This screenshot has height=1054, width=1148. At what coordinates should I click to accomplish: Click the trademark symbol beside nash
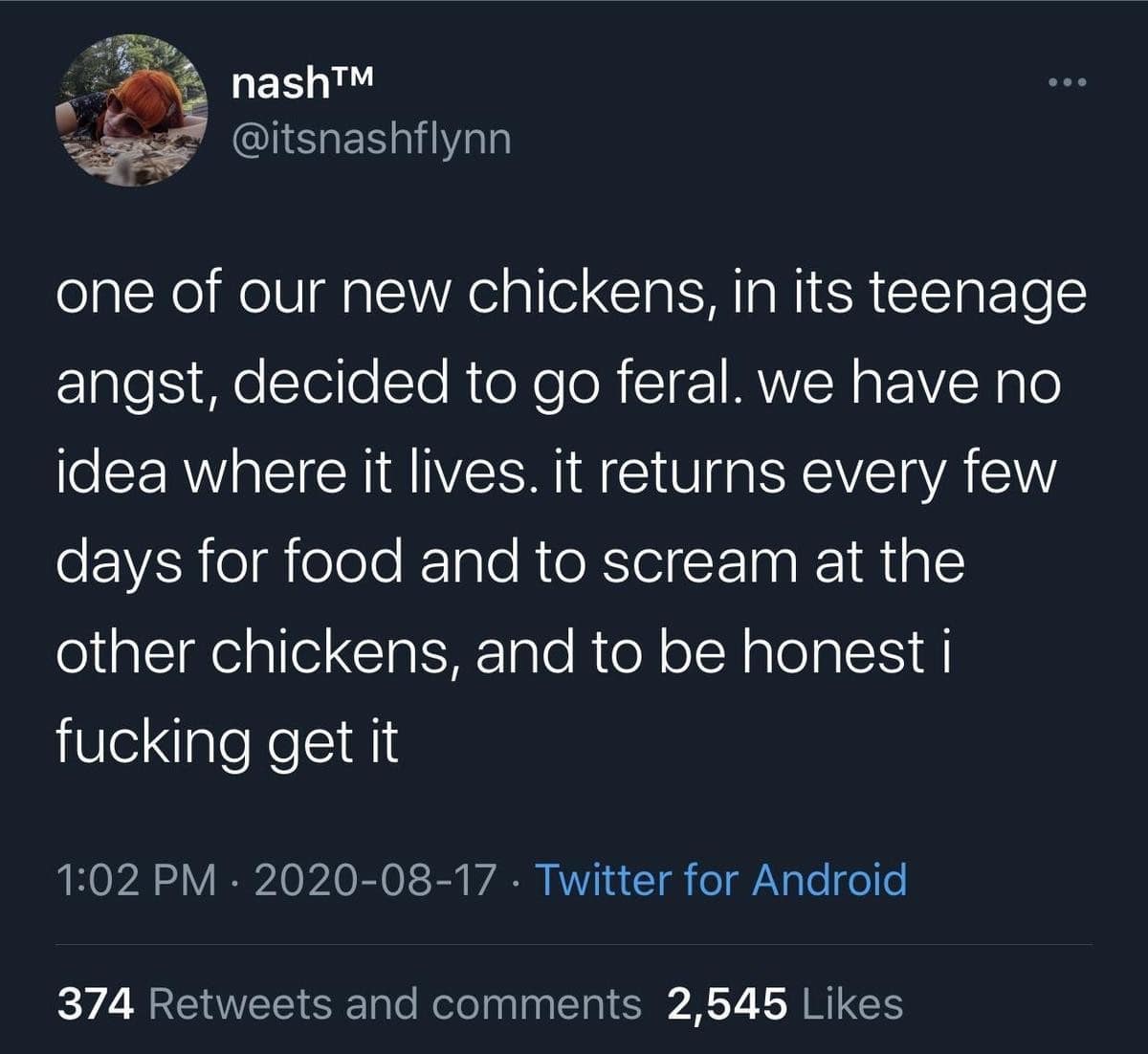pos(351,77)
